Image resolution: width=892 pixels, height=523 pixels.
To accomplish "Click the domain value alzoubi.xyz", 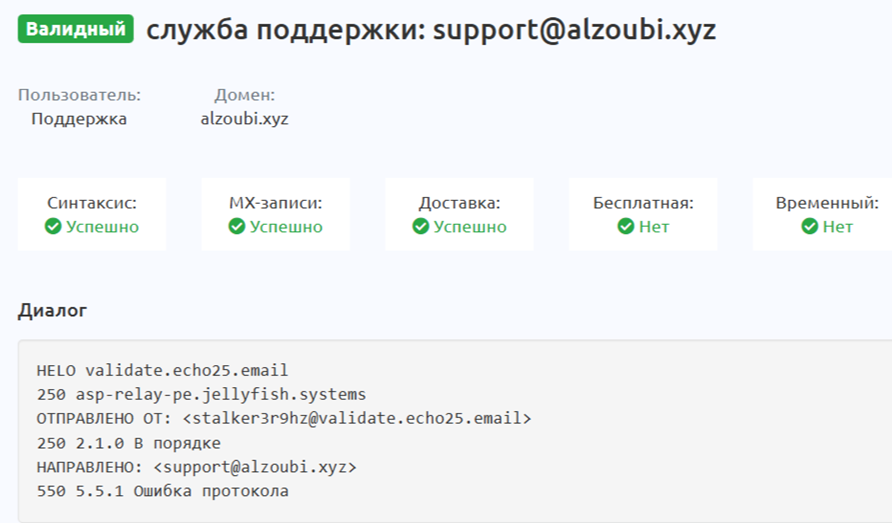I will pos(244,119).
